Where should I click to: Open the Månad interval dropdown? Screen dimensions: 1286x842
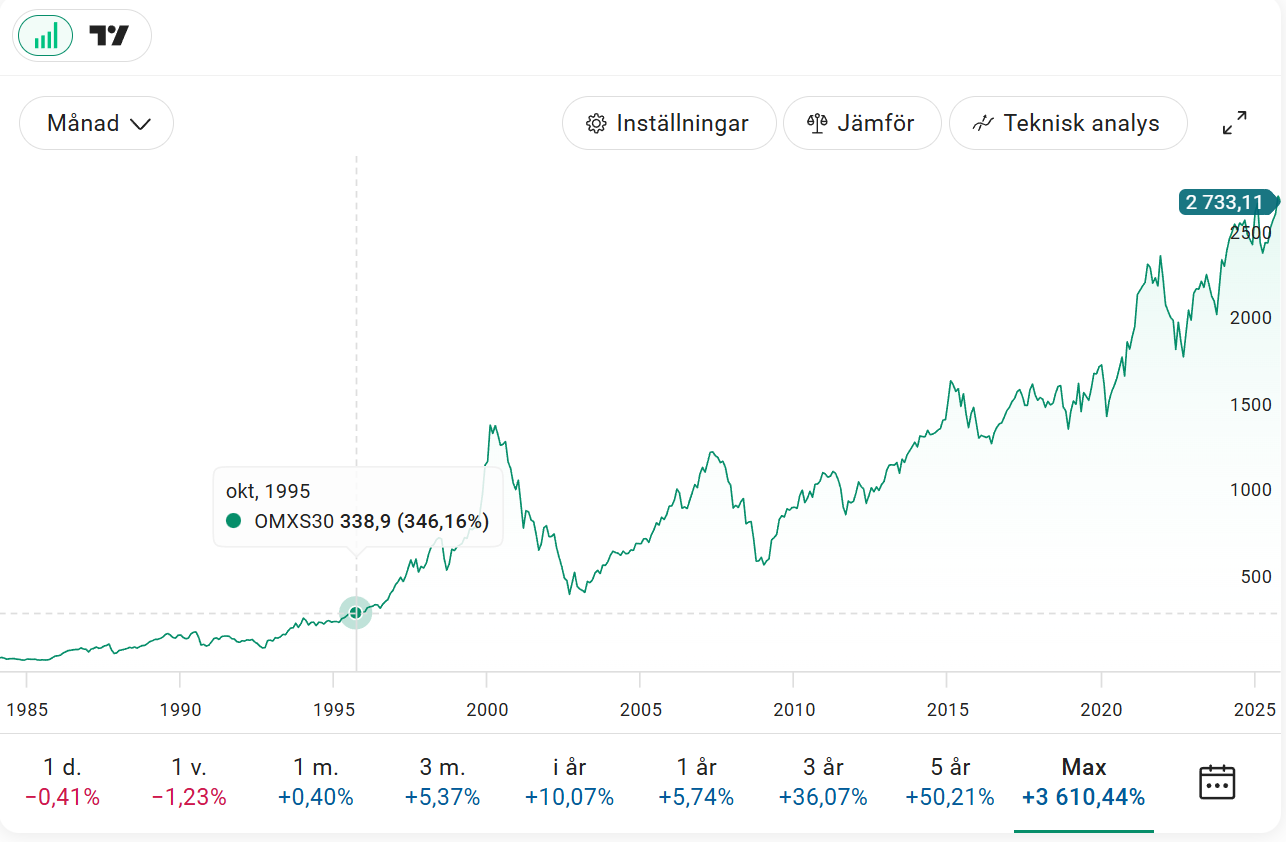pyautogui.click(x=97, y=123)
